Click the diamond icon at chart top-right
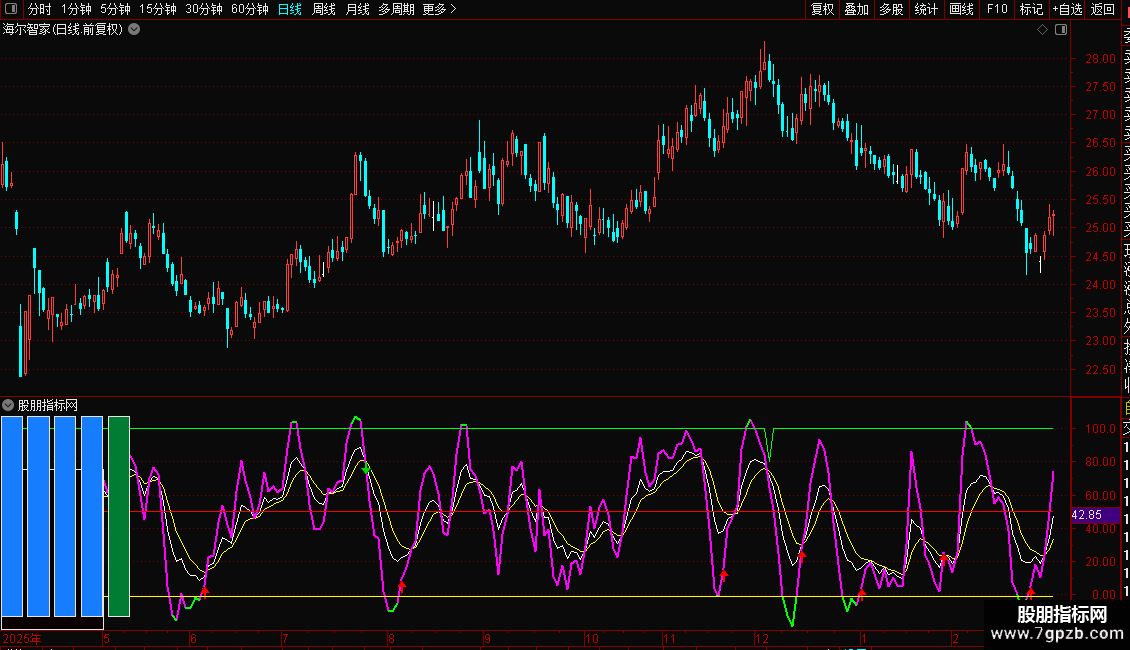Viewport: 1130px width, 650px height. pos(1042,30)
